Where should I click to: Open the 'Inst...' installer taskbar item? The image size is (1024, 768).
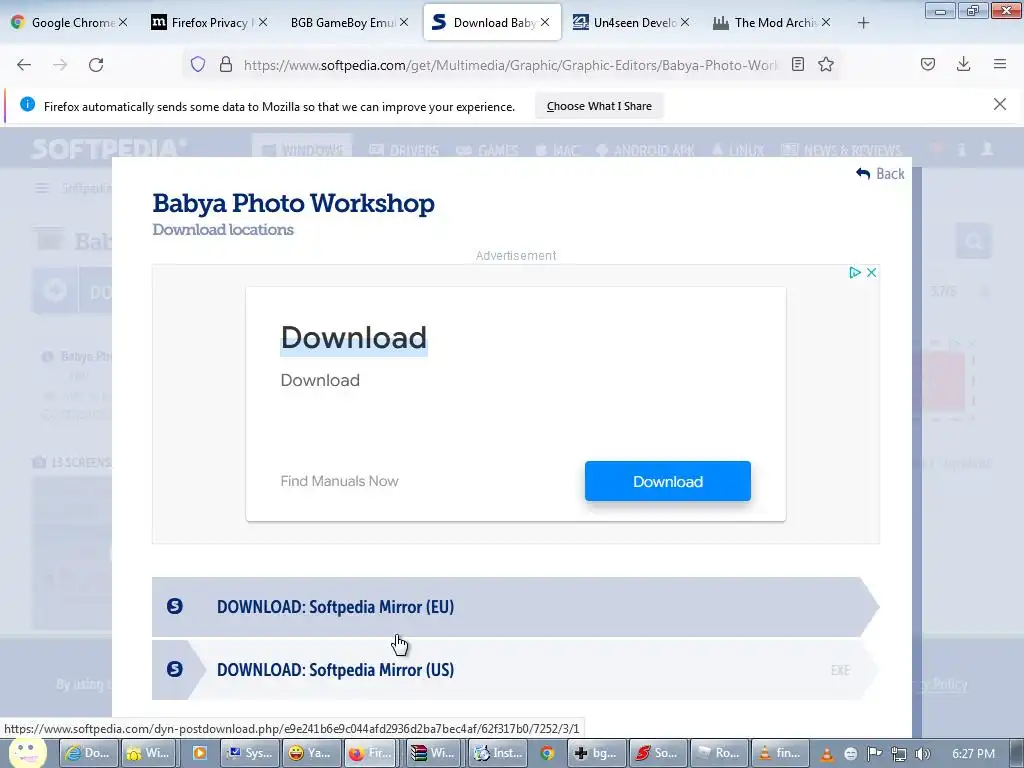498,753
